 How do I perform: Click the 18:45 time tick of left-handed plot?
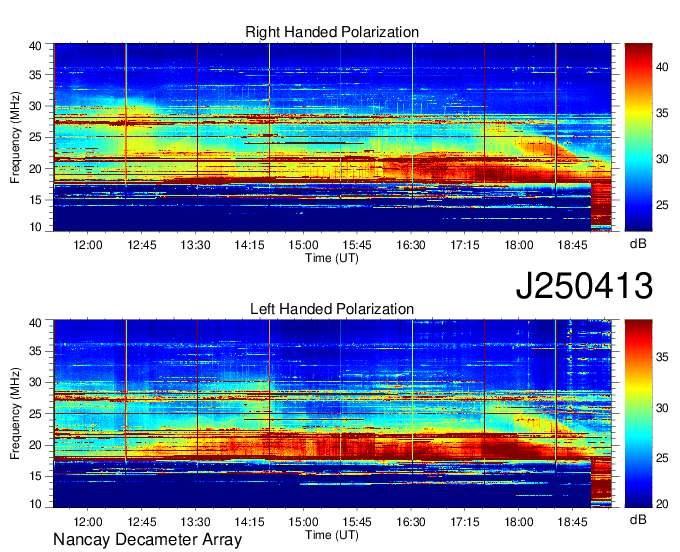tap(572, 522)
